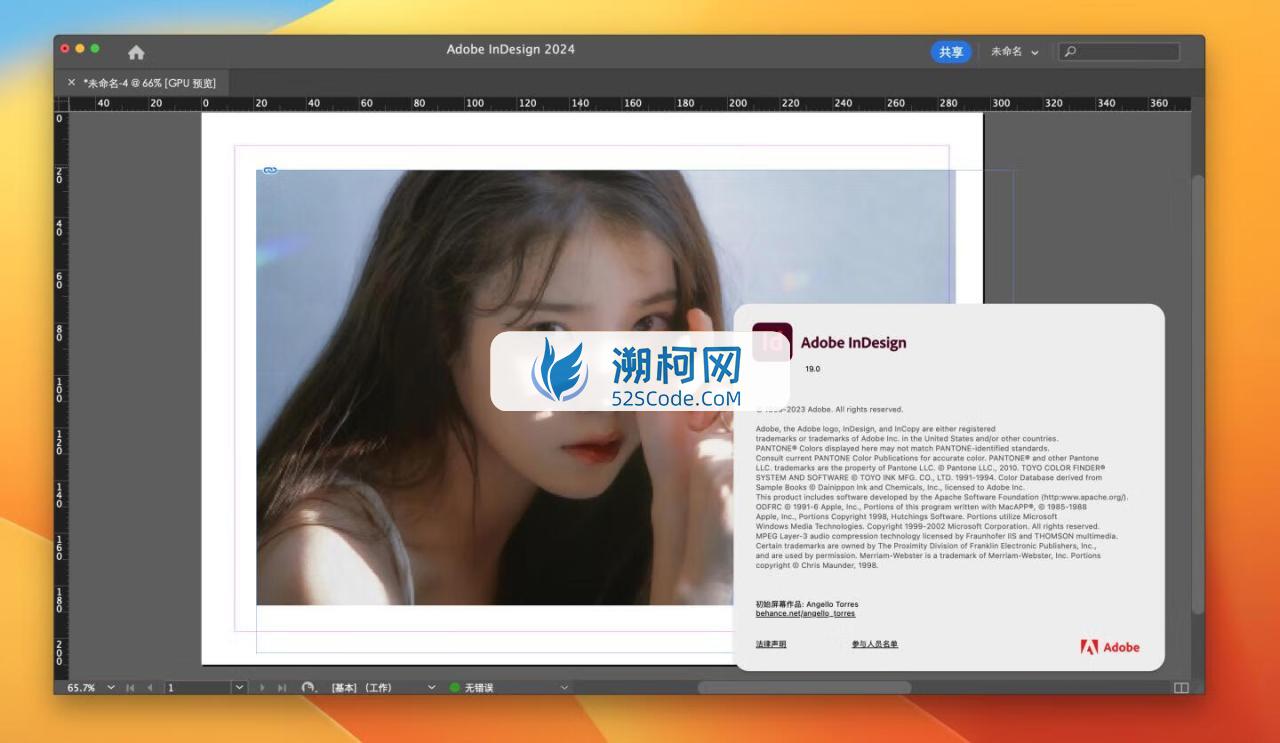This screenshot has width=1280, height=743.
Task: Click the Home icon in title bar
Action: coord(136,52)
